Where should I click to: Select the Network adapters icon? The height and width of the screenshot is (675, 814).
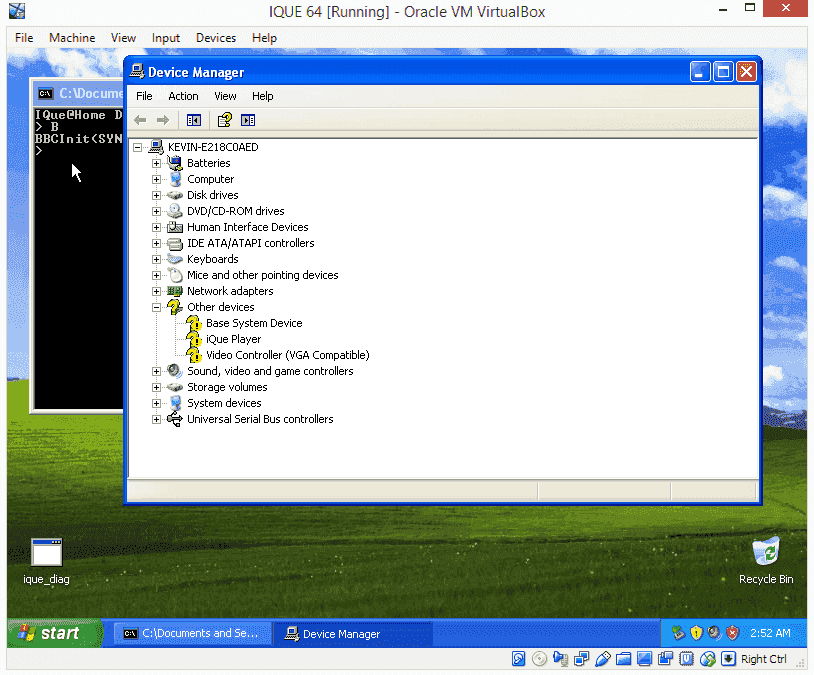point(174,291)
